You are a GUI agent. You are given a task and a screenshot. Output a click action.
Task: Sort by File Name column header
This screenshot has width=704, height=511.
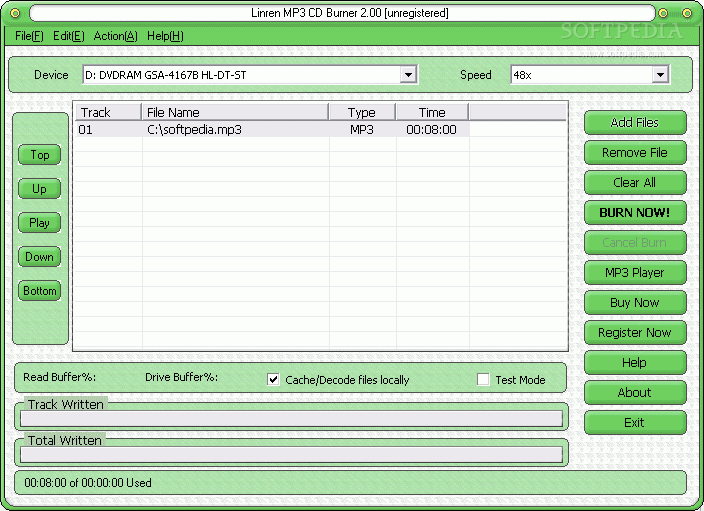tap(235, 112)
